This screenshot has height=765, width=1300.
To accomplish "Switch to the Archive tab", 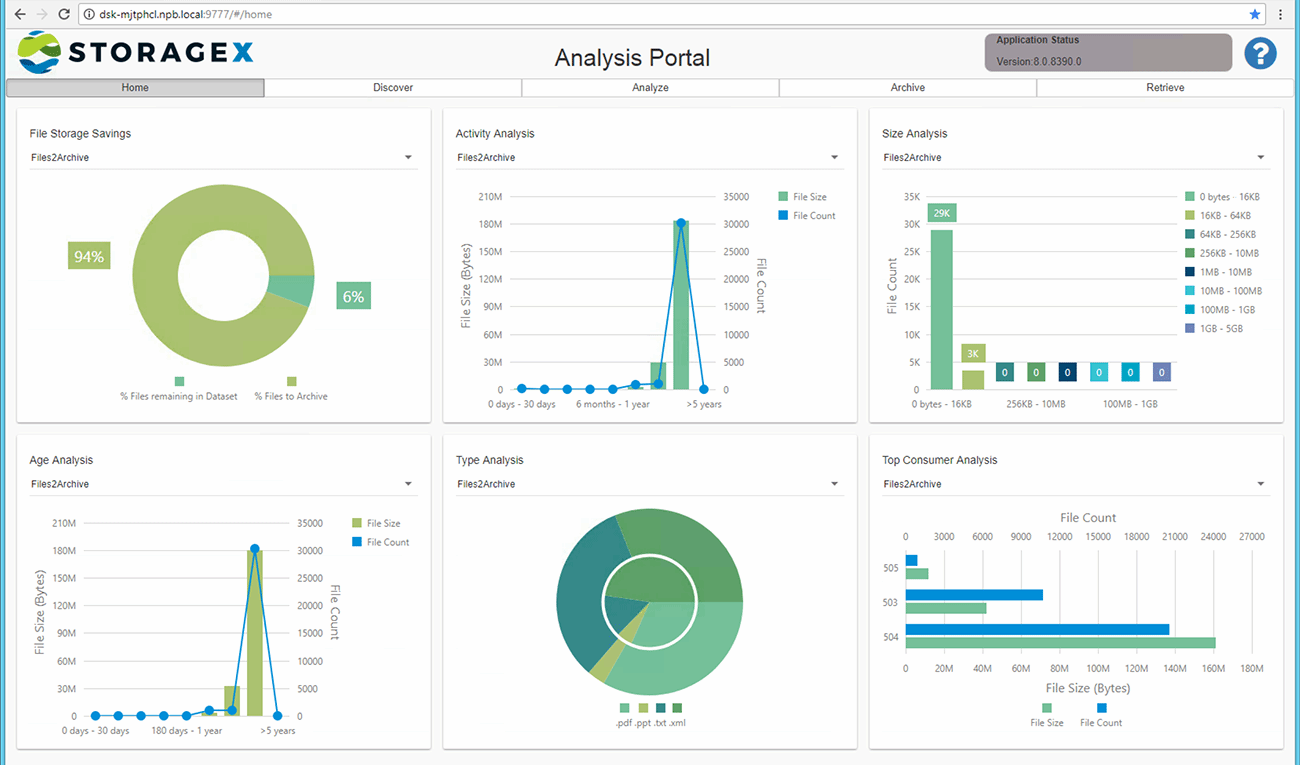I will pos(906,87).
